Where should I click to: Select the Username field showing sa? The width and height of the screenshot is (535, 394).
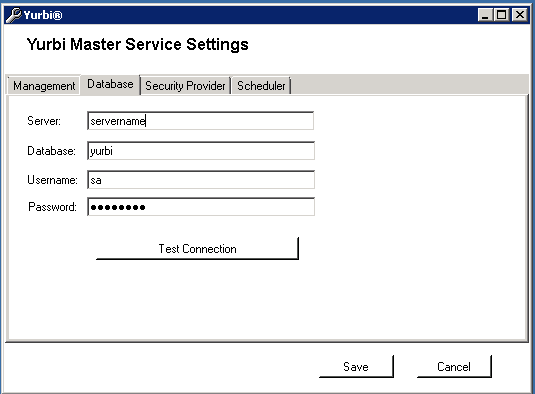pyautogui.click(x=201, y=180)
